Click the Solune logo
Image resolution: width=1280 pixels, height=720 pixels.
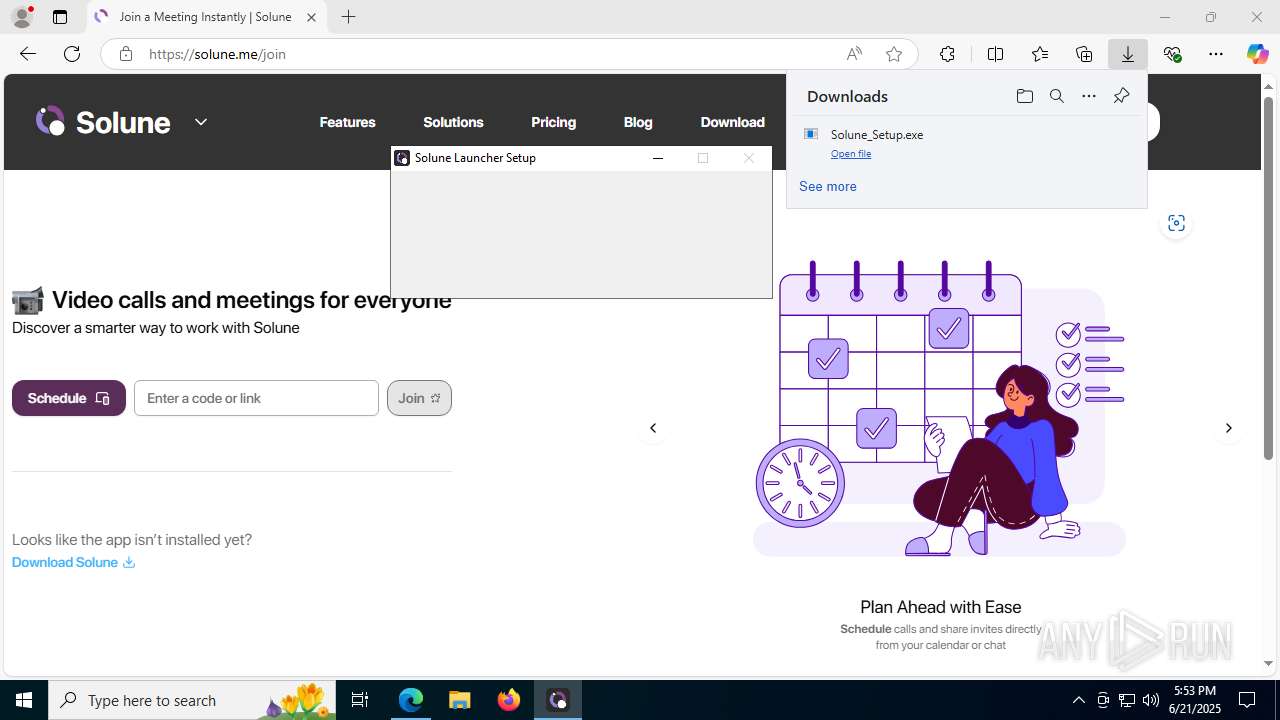tap(103, 122)
